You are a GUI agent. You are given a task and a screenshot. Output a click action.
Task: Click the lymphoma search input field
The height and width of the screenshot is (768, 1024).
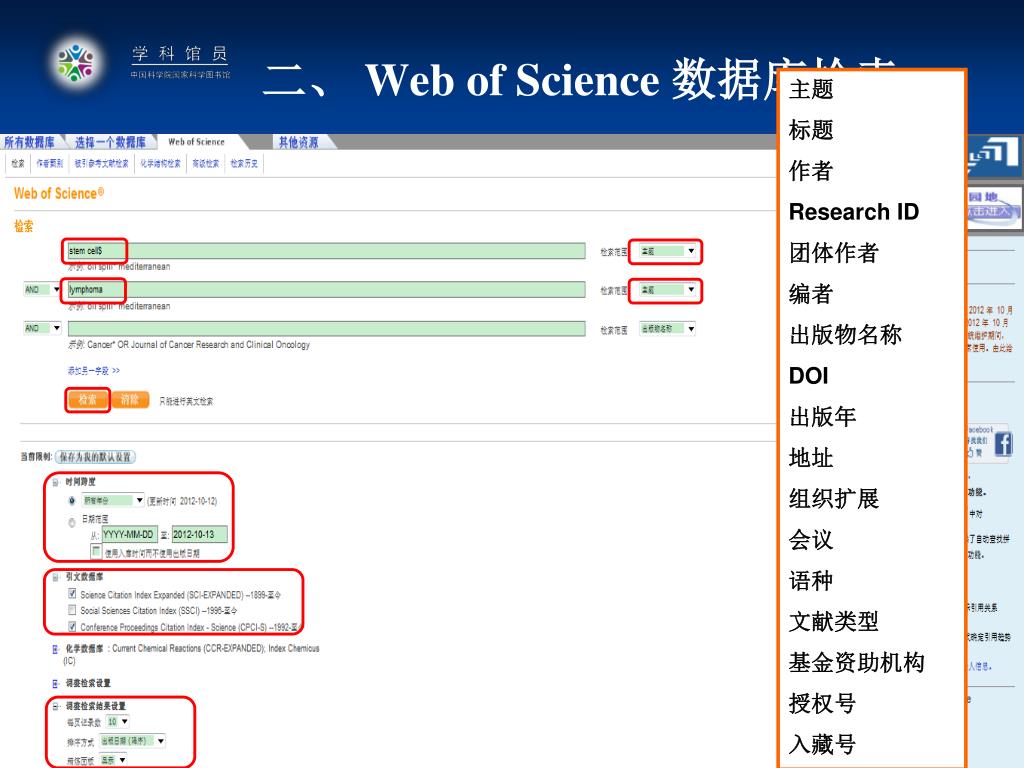click(x=327, y=289)
